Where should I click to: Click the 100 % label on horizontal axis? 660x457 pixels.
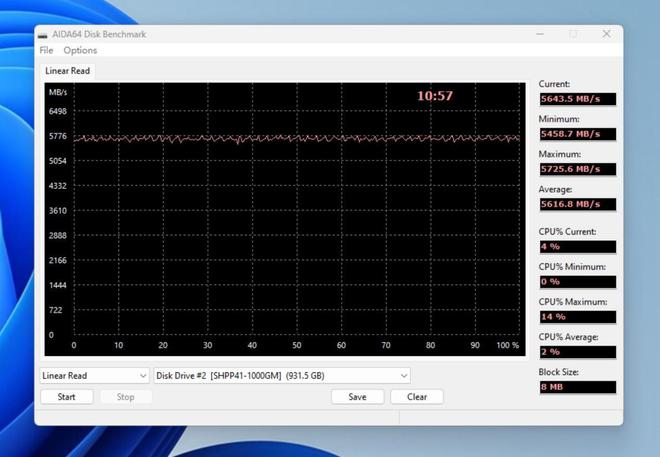pos(508,345)
